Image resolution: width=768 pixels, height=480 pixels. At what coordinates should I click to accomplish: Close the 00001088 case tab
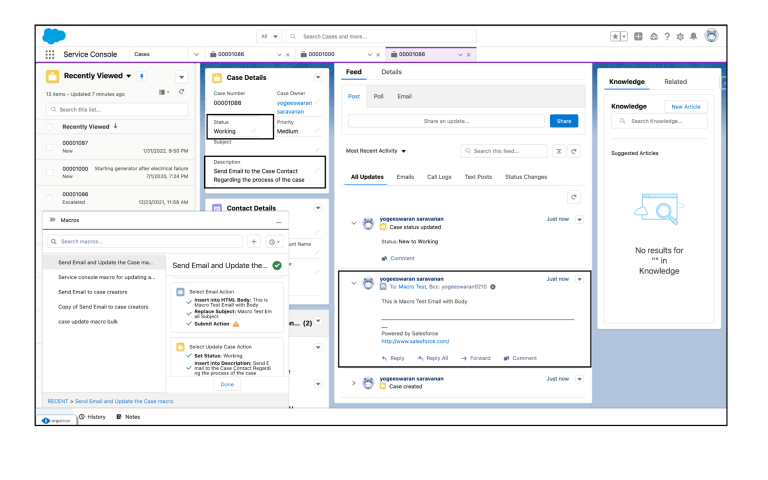click(x=469, y=55)
